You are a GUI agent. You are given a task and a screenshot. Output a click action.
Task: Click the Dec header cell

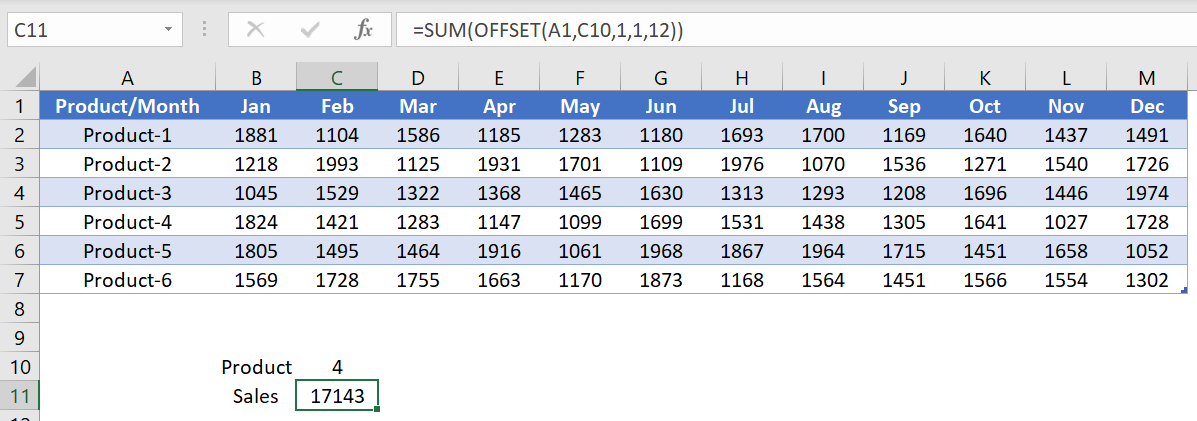click(1147, 106)
